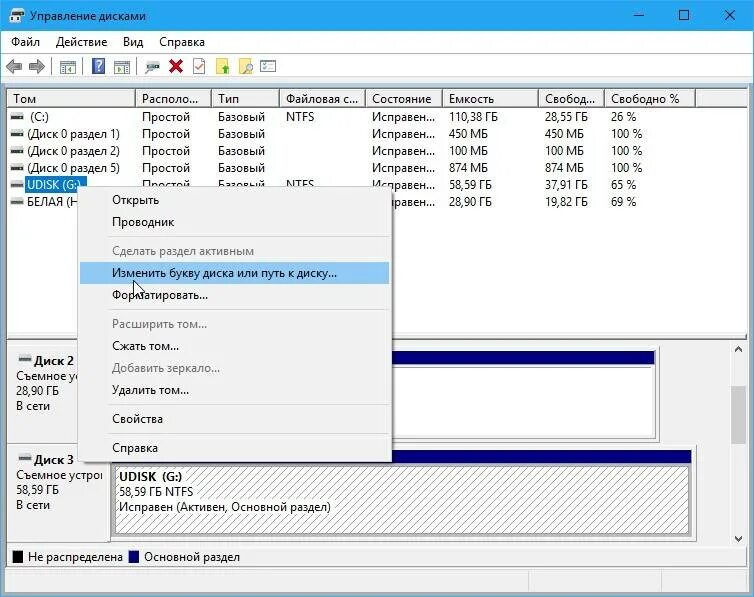
Task: Click drive icon of Диск 0 раздел 1
Action: [17, 134]
